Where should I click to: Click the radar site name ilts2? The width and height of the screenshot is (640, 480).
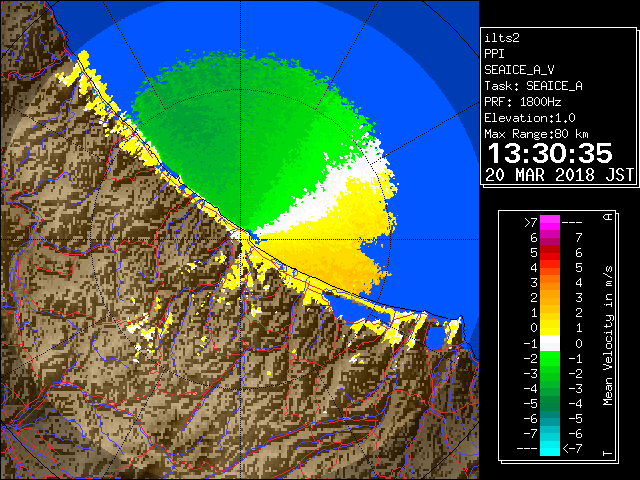[x=502, y=38]
